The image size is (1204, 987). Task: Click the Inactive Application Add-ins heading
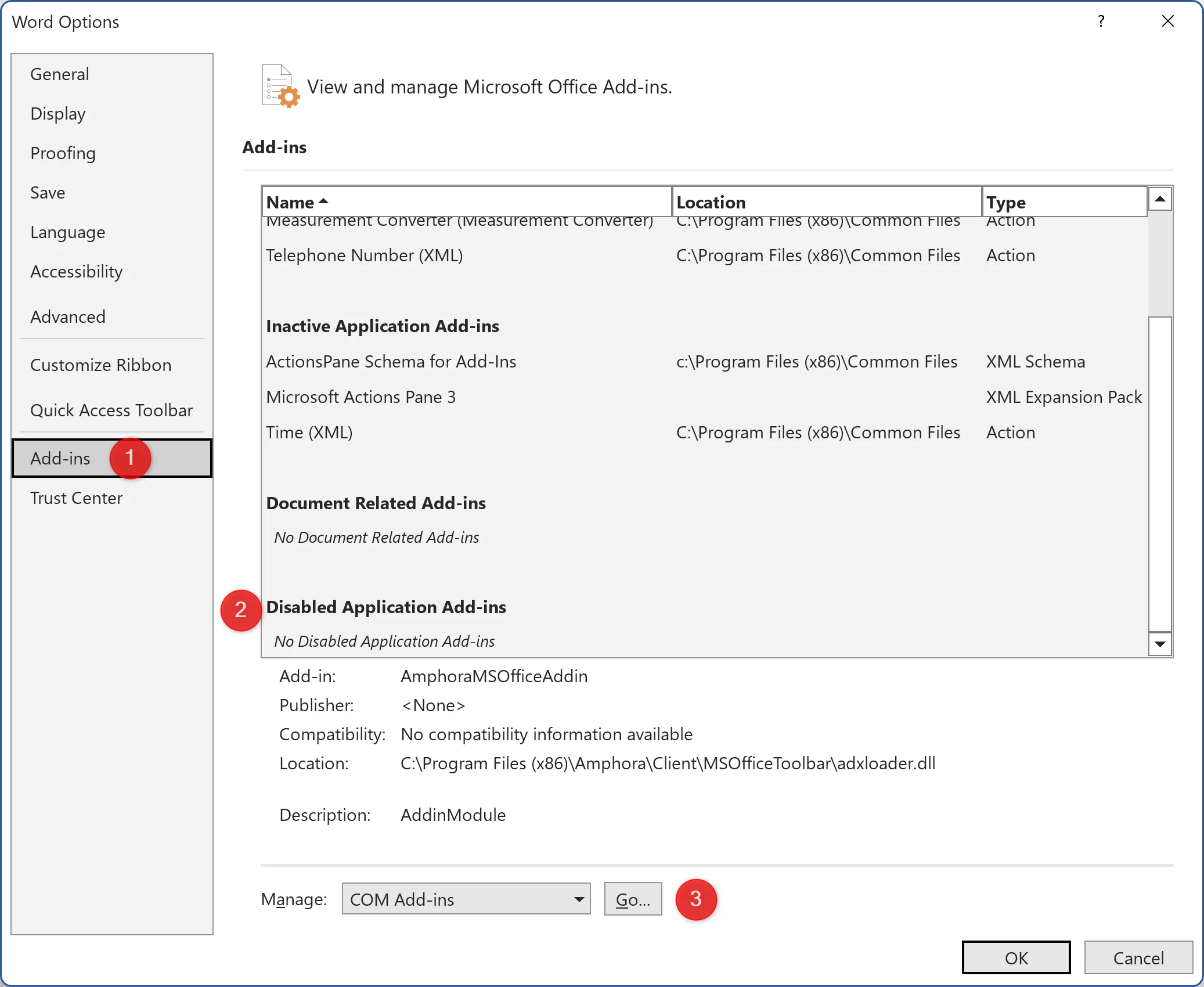383,326
